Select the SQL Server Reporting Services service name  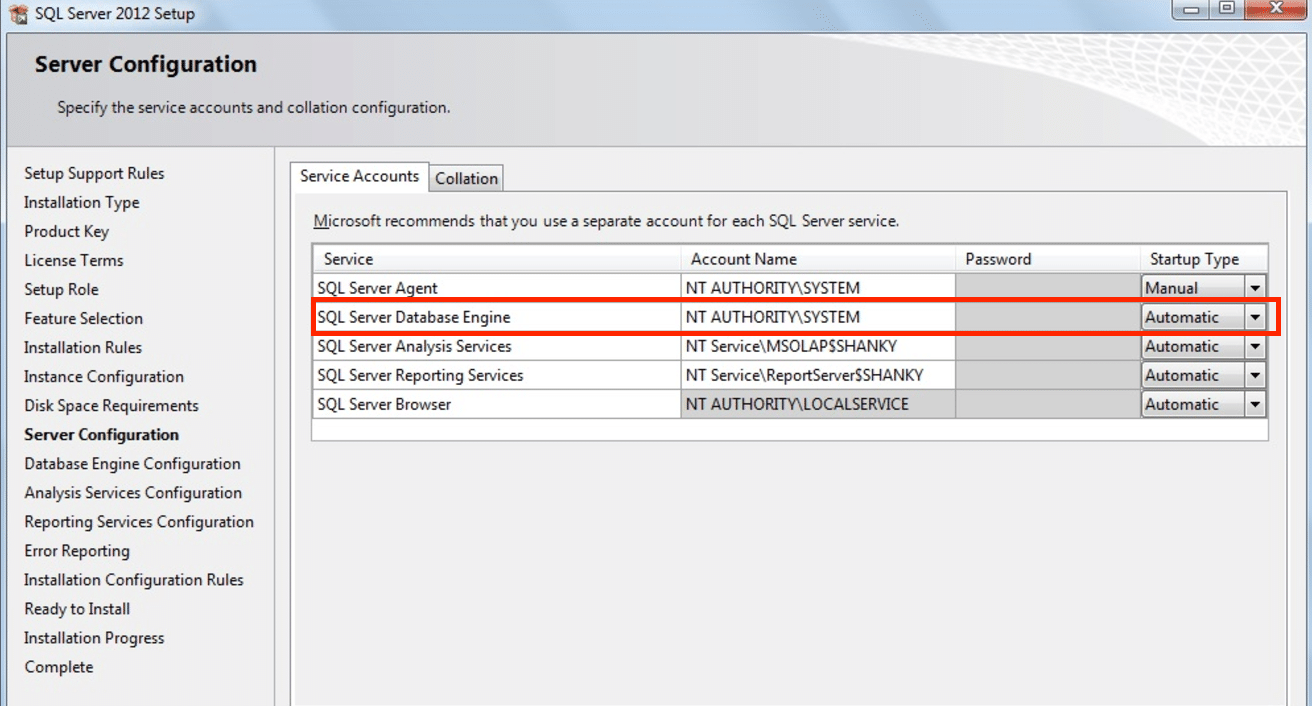point(420,375)
